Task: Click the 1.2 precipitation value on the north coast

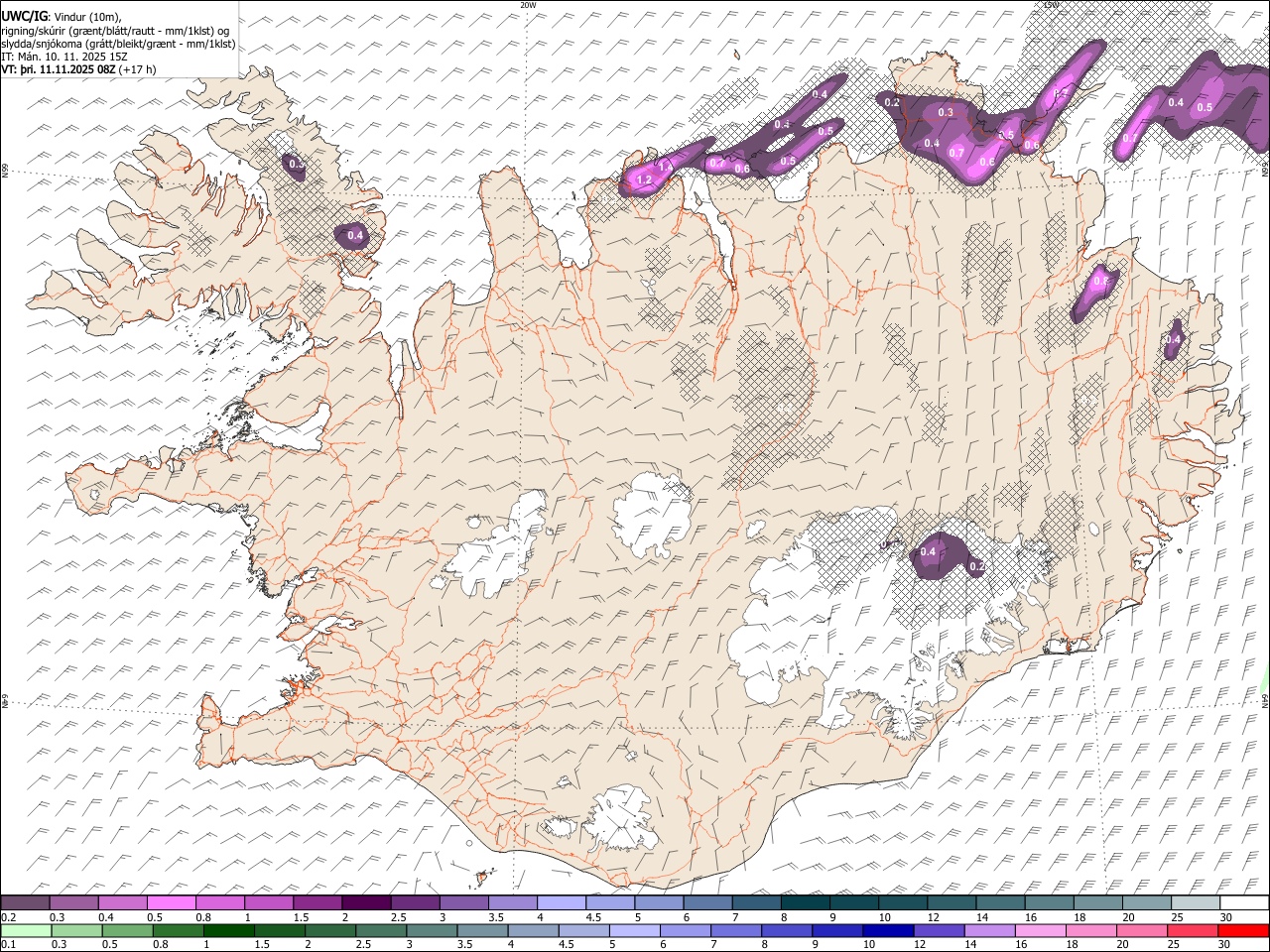Action: click(x=644, y=180)
